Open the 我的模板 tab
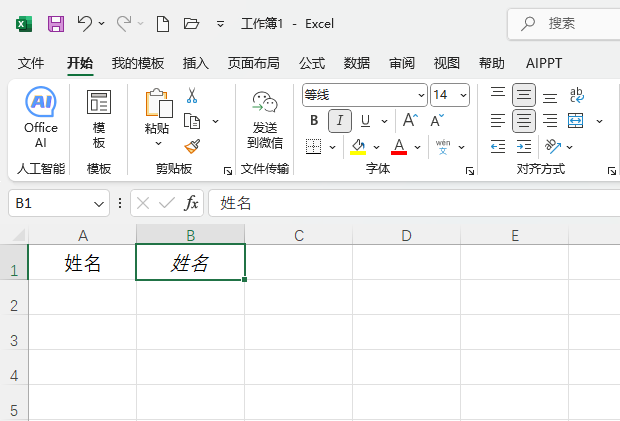This screenshot has width=620, height=421. click(138, 63)
